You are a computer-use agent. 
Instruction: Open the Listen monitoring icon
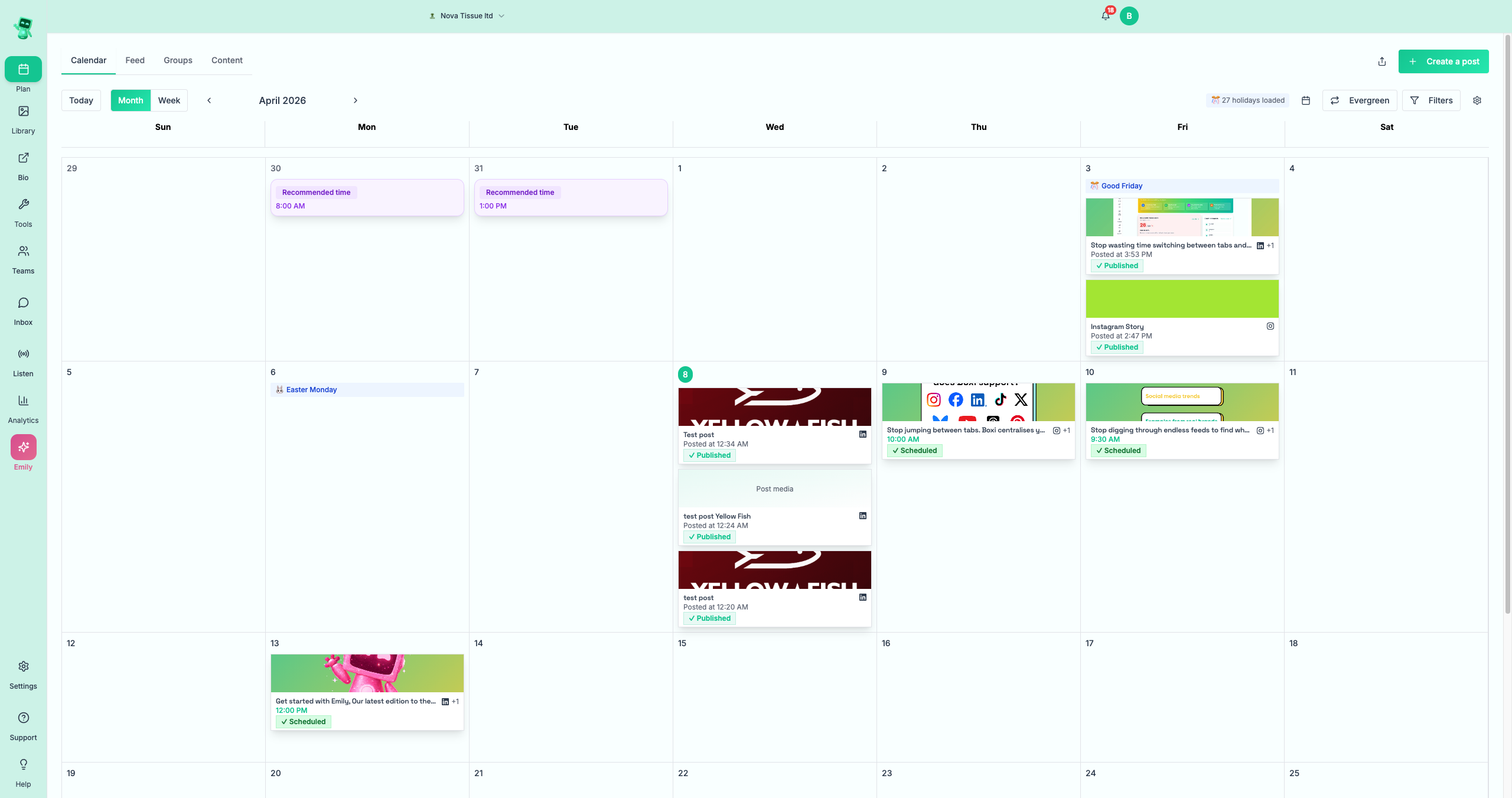(x=23, y=354)
